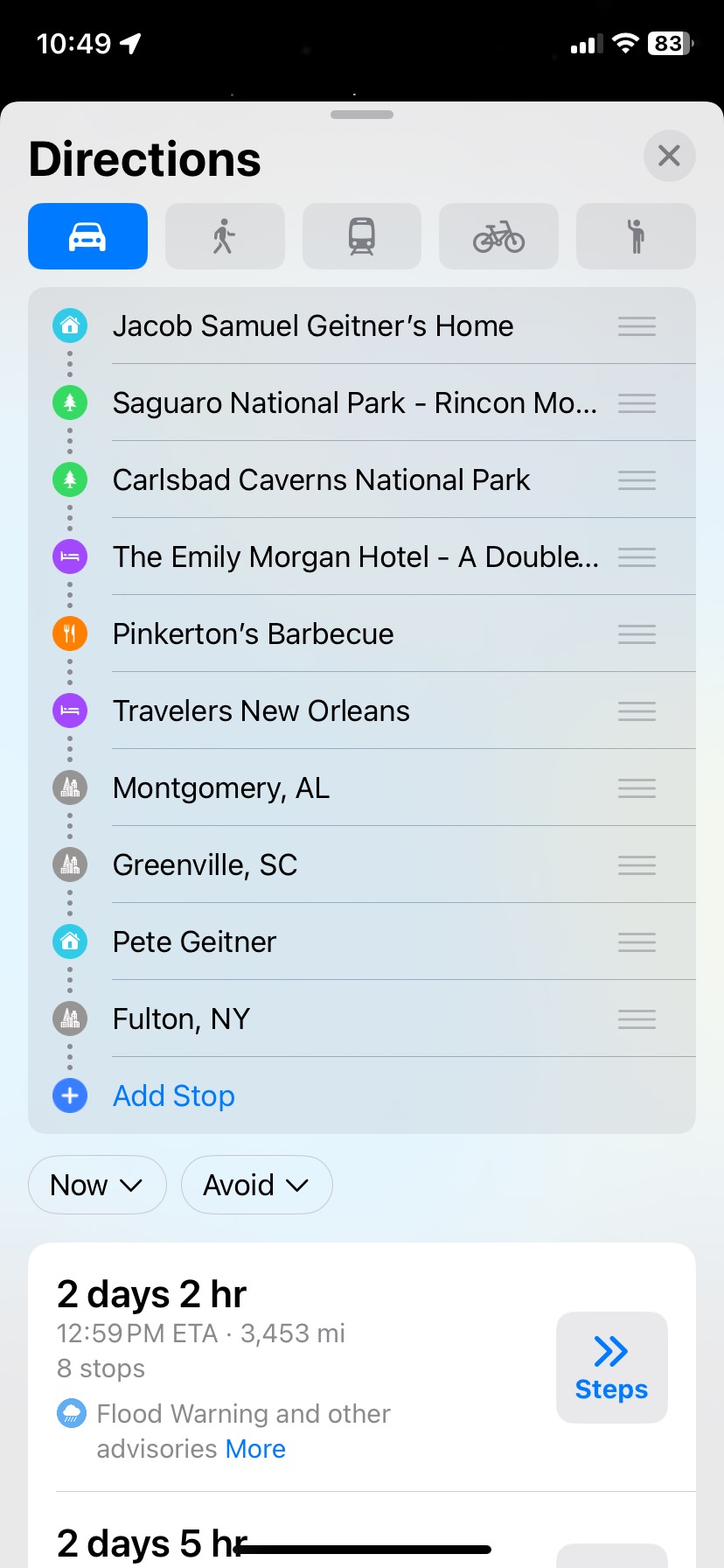Tap the flood warning weather icon
The height and width of the screenshot is (1568, 724).
pos(71,1413)
